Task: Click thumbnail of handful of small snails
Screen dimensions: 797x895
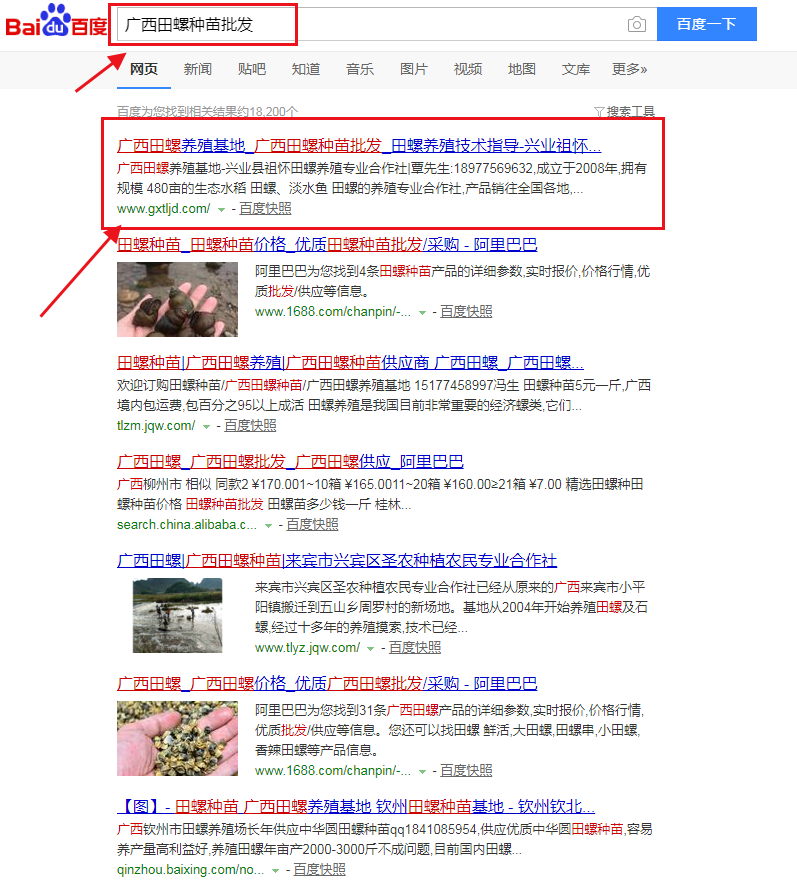Action: (x=178, y=739)
